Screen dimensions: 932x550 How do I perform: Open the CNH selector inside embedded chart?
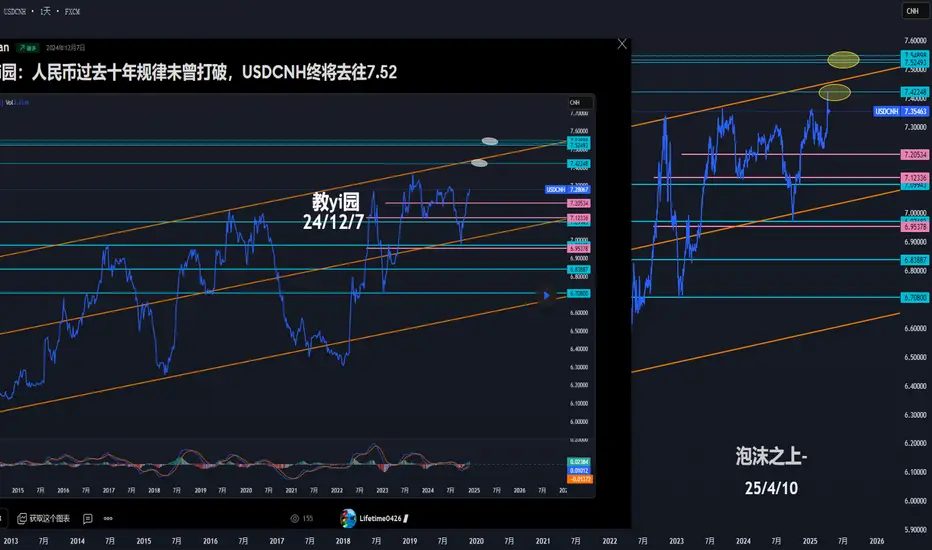575,102
